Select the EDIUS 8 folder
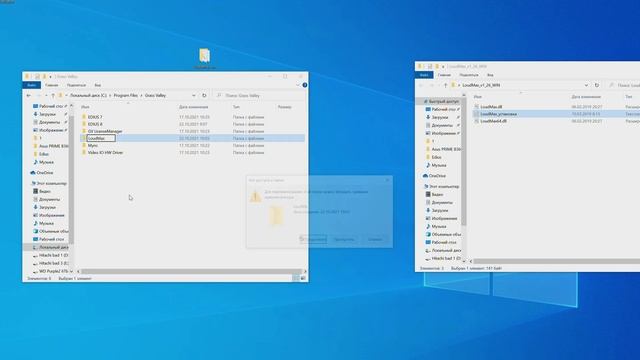The height and width of the screenshot is (360, 640). pyautogui.click(x=95, y=124)
